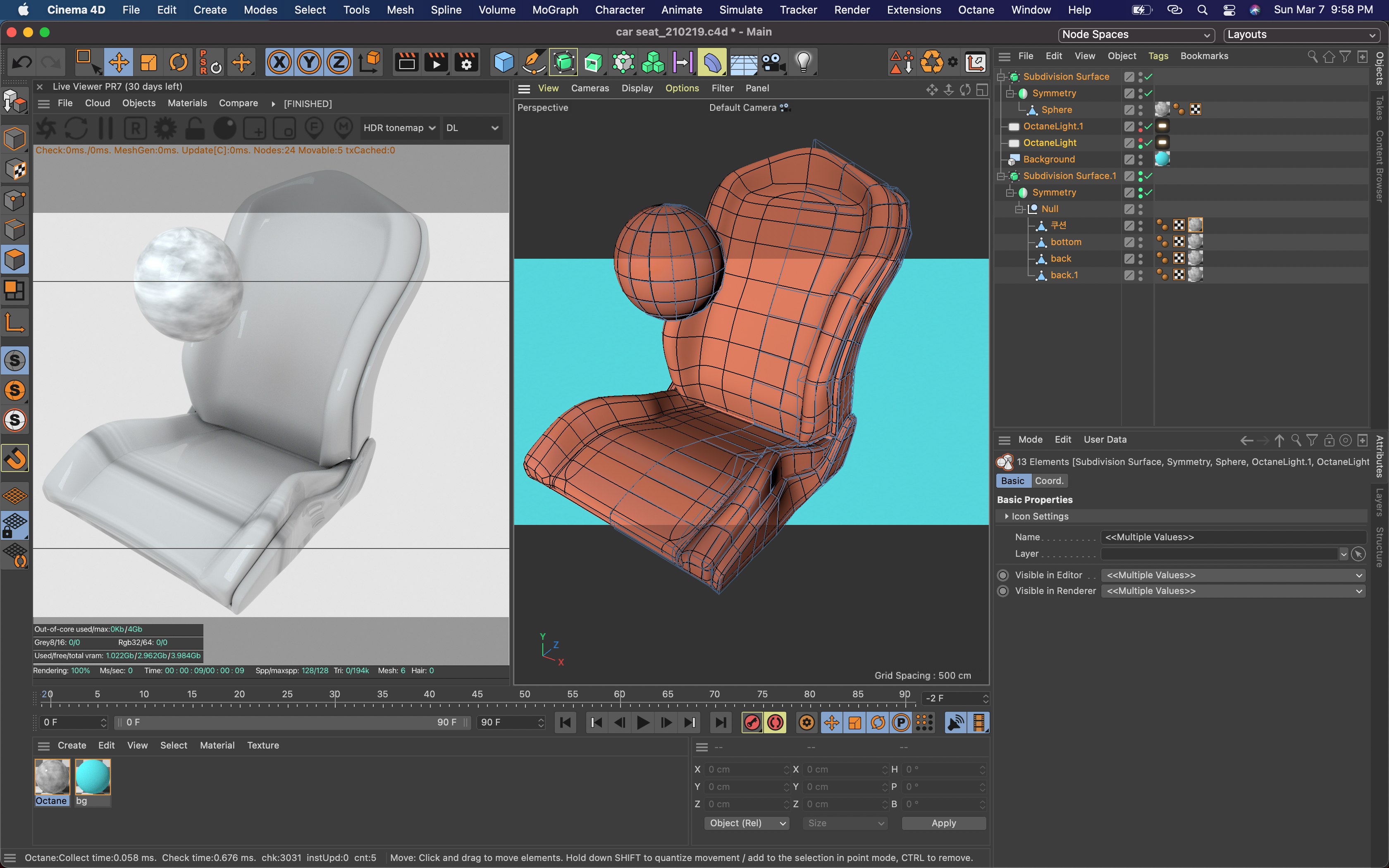Open Object (Rel) coordinate dropdown
1389x868 pixels.
[747, 823]
